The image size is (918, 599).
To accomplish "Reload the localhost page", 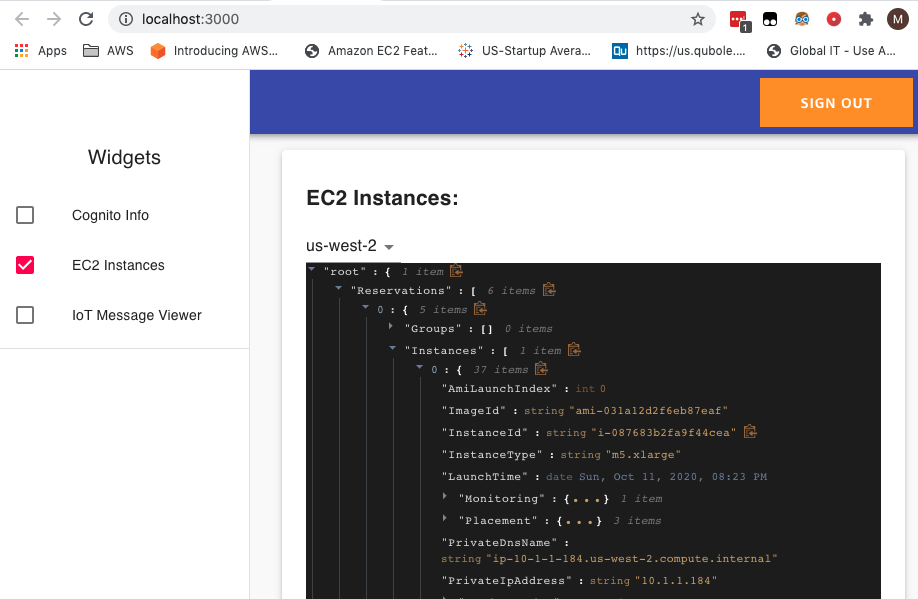I will pos(86,19).
